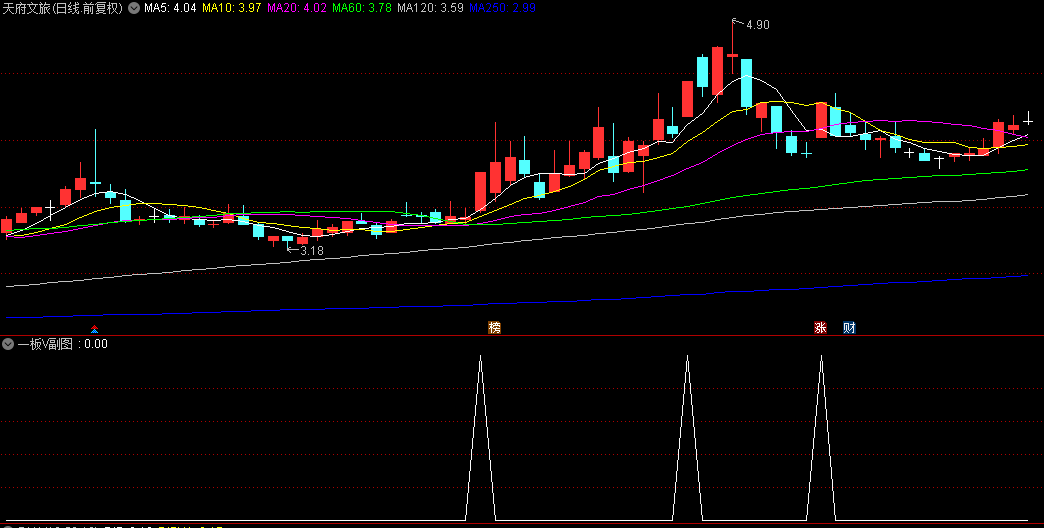Select the magenta MA20: 4.02 label
1044x528 pixels.
296,8
